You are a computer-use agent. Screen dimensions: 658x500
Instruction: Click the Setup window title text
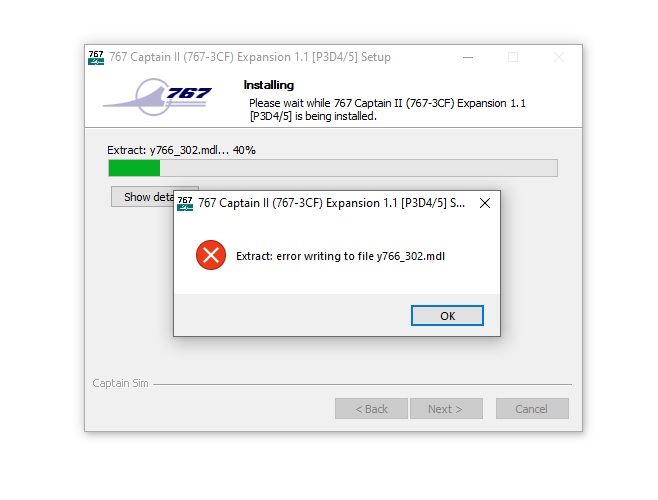coord(250,57)
